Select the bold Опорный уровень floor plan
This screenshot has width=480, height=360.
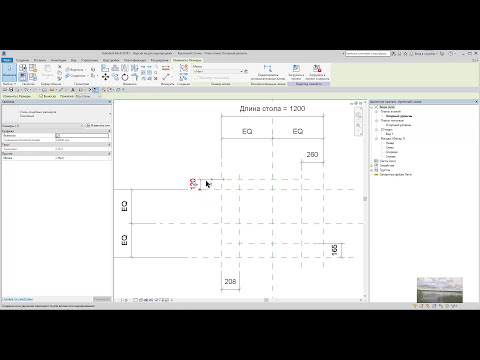[399, 116]
